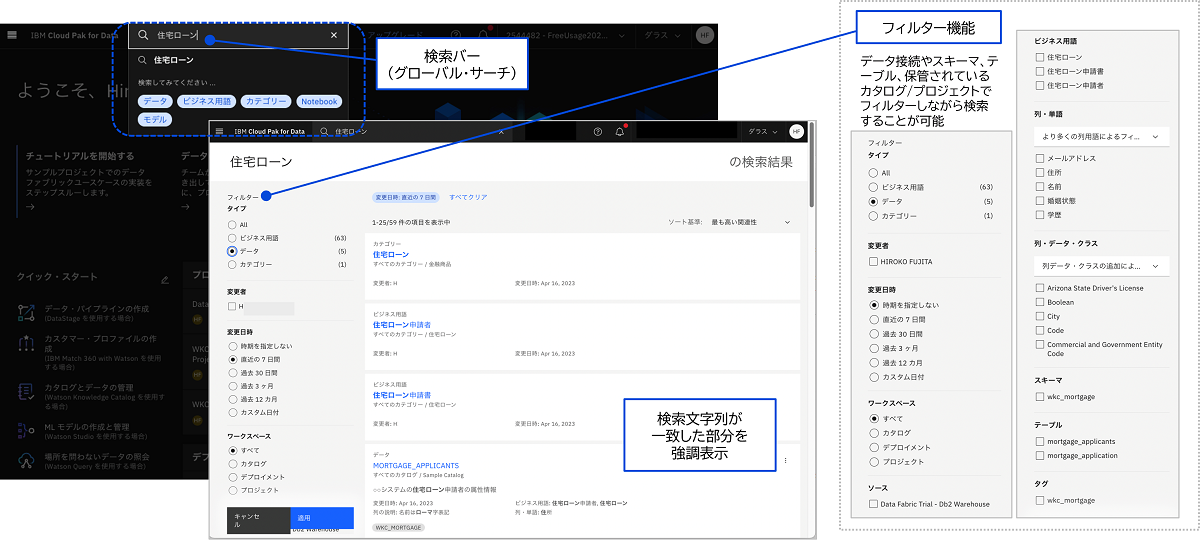The width and height of the screenshot is (1200, 540).
Task: Click the 適用 apply button
Action: 321,519
